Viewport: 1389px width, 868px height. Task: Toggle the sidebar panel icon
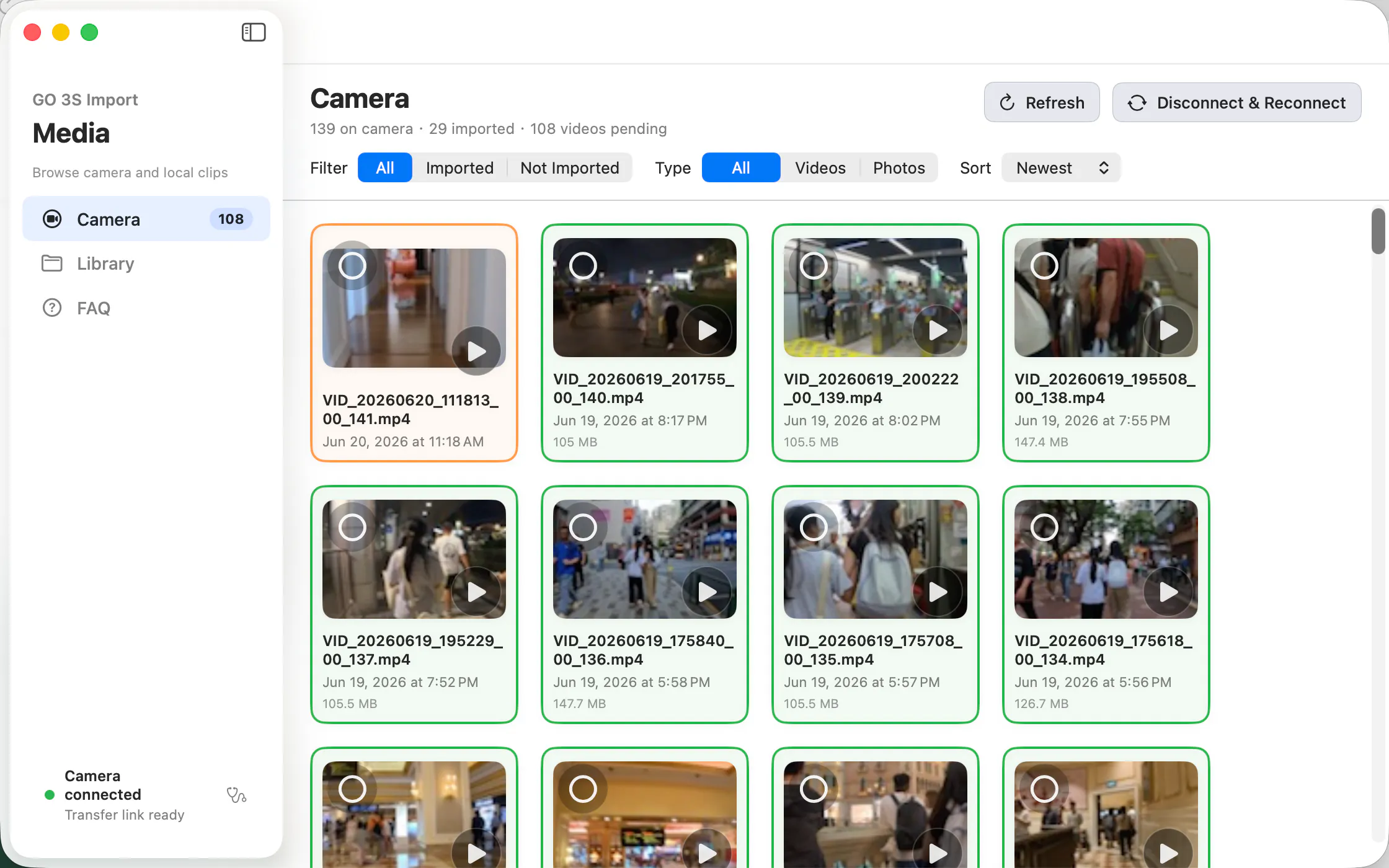254,32
